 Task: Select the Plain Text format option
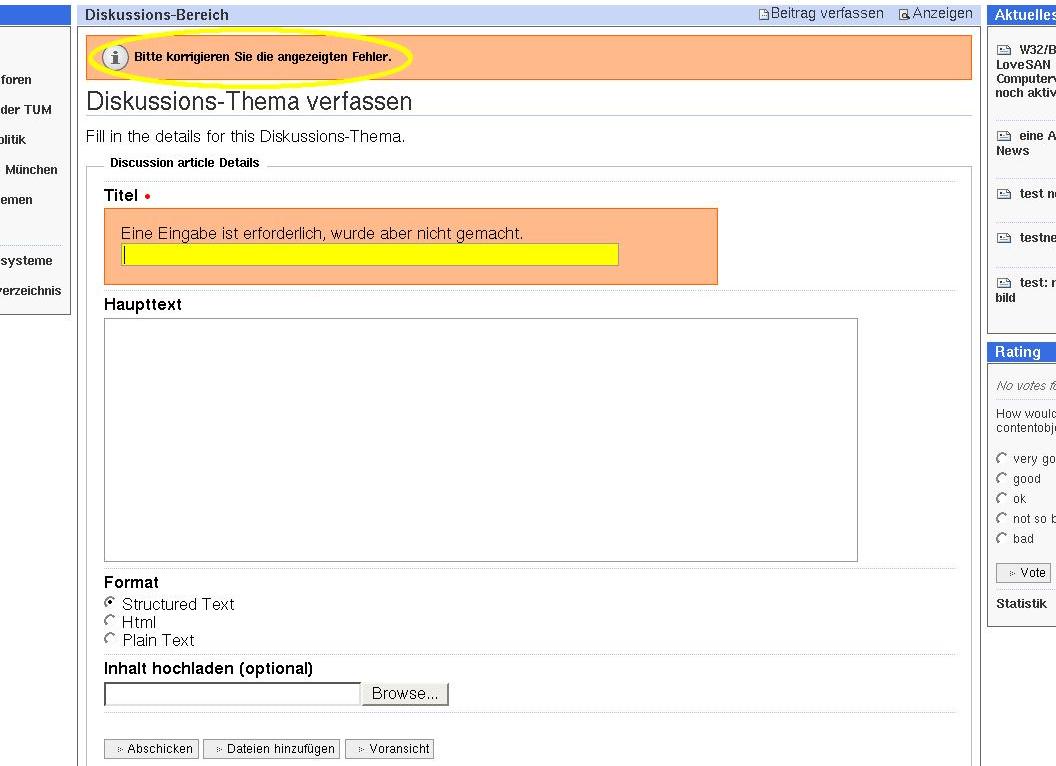[110, 639]
